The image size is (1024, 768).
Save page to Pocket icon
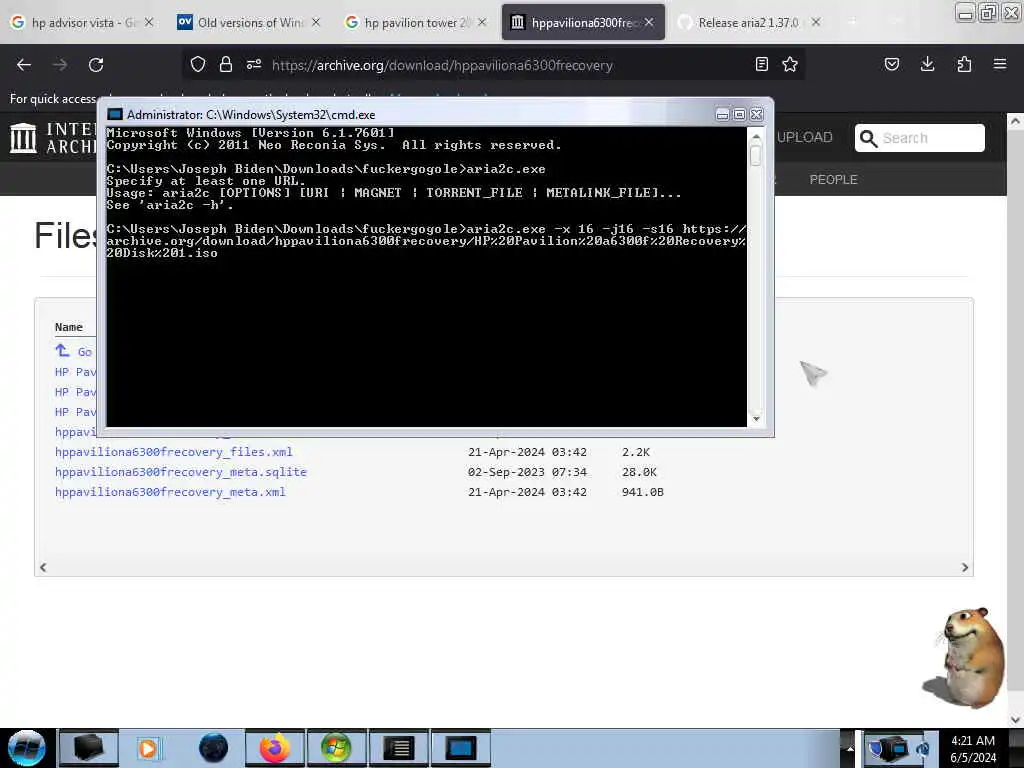[x=892, y=64]
